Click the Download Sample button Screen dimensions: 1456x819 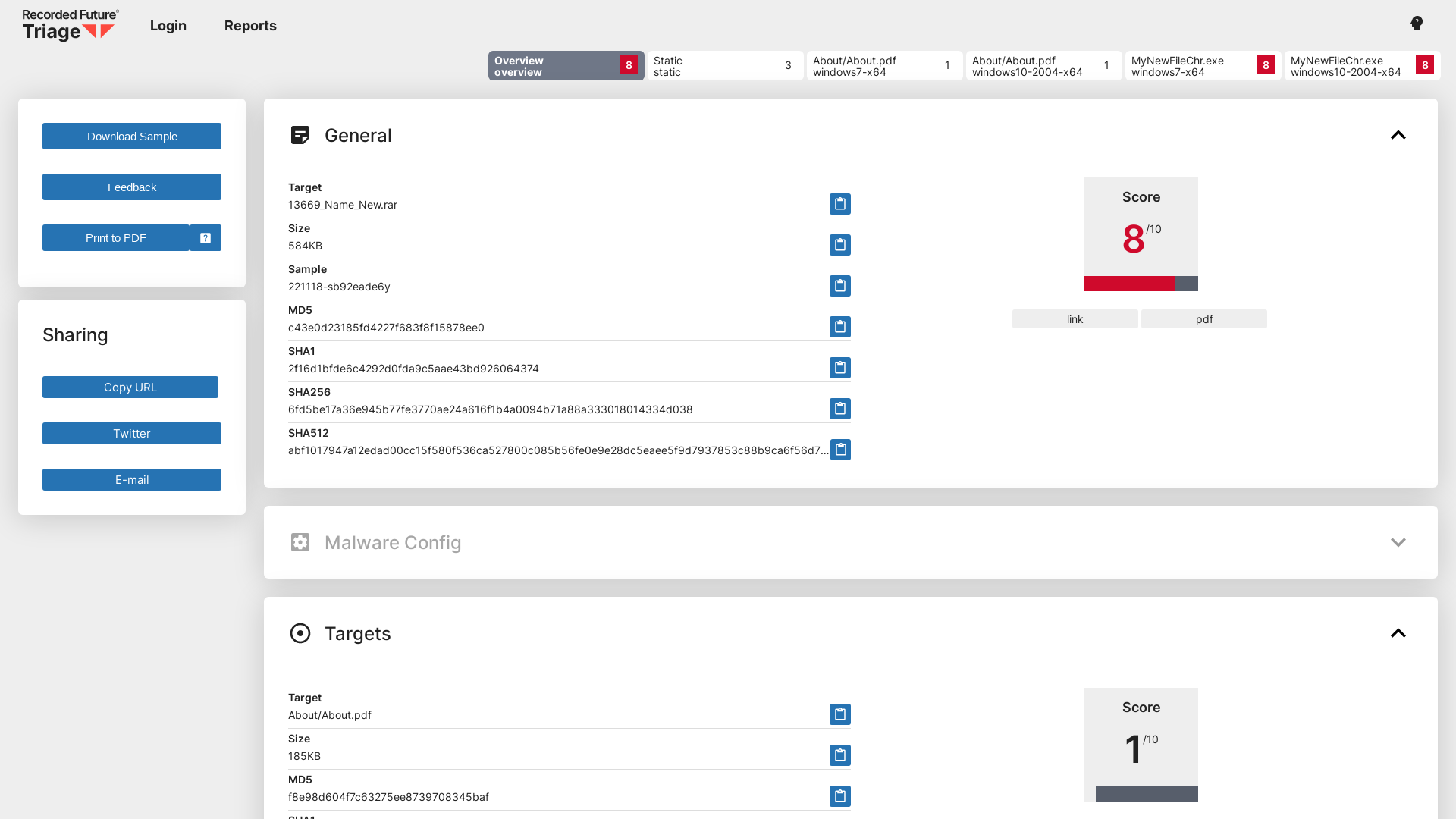(x=131, y=136)
